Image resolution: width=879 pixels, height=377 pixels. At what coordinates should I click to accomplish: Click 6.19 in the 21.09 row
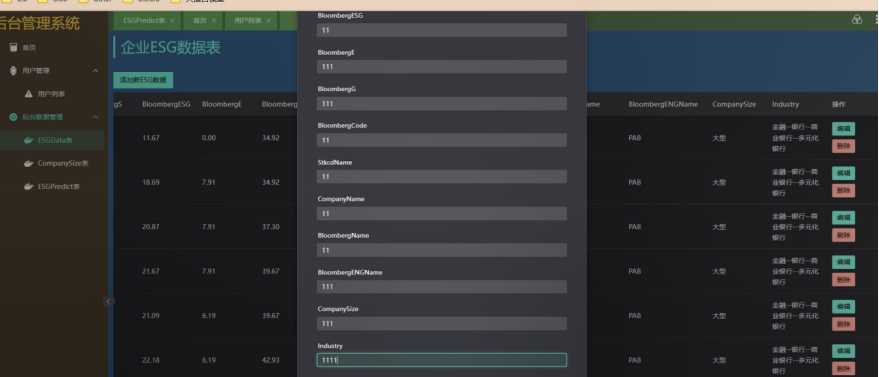(209, 316)
